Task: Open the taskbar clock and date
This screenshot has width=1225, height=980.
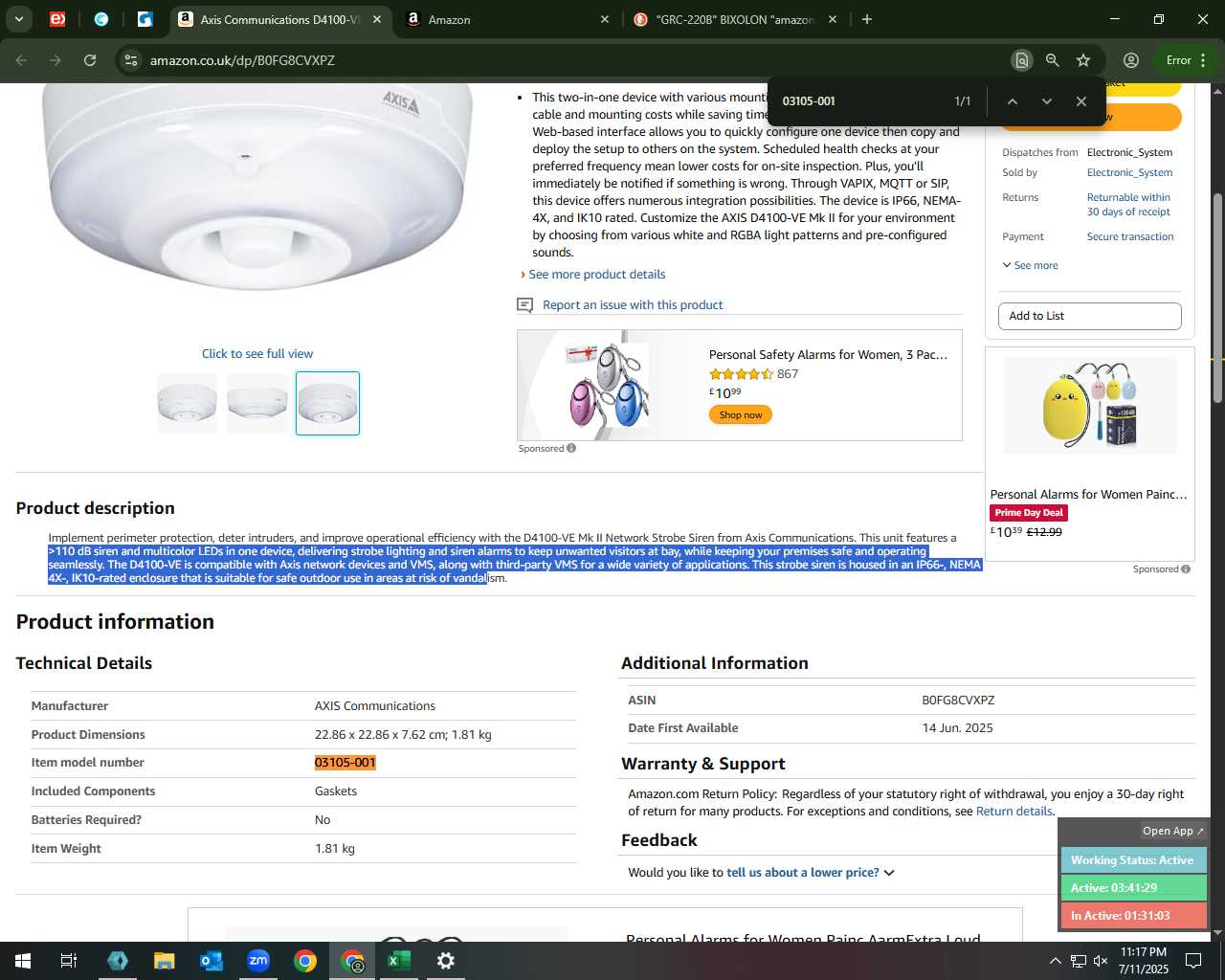Action: (x=1144, y=961)
